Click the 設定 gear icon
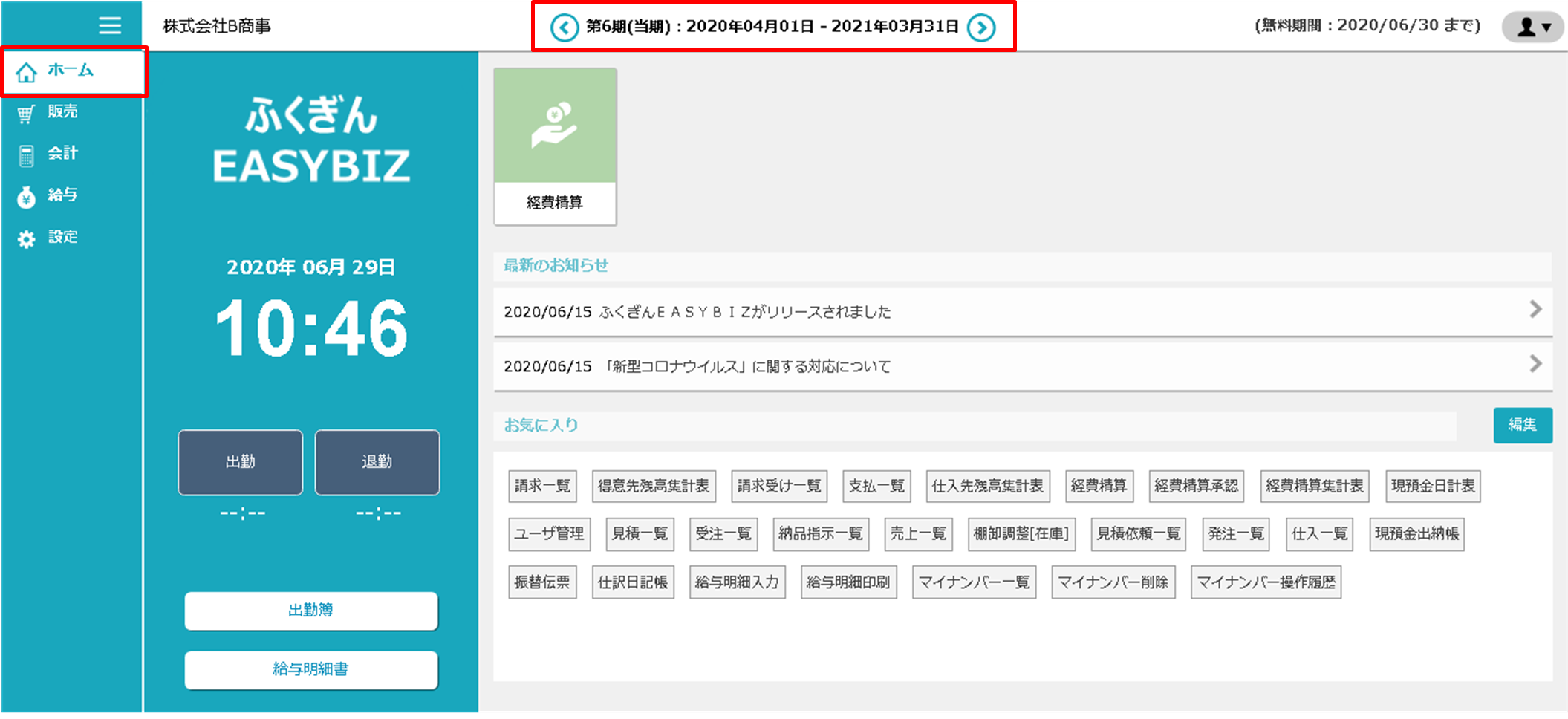The width and height of the screenshot is (1568, 719). [x=27, y=237]
